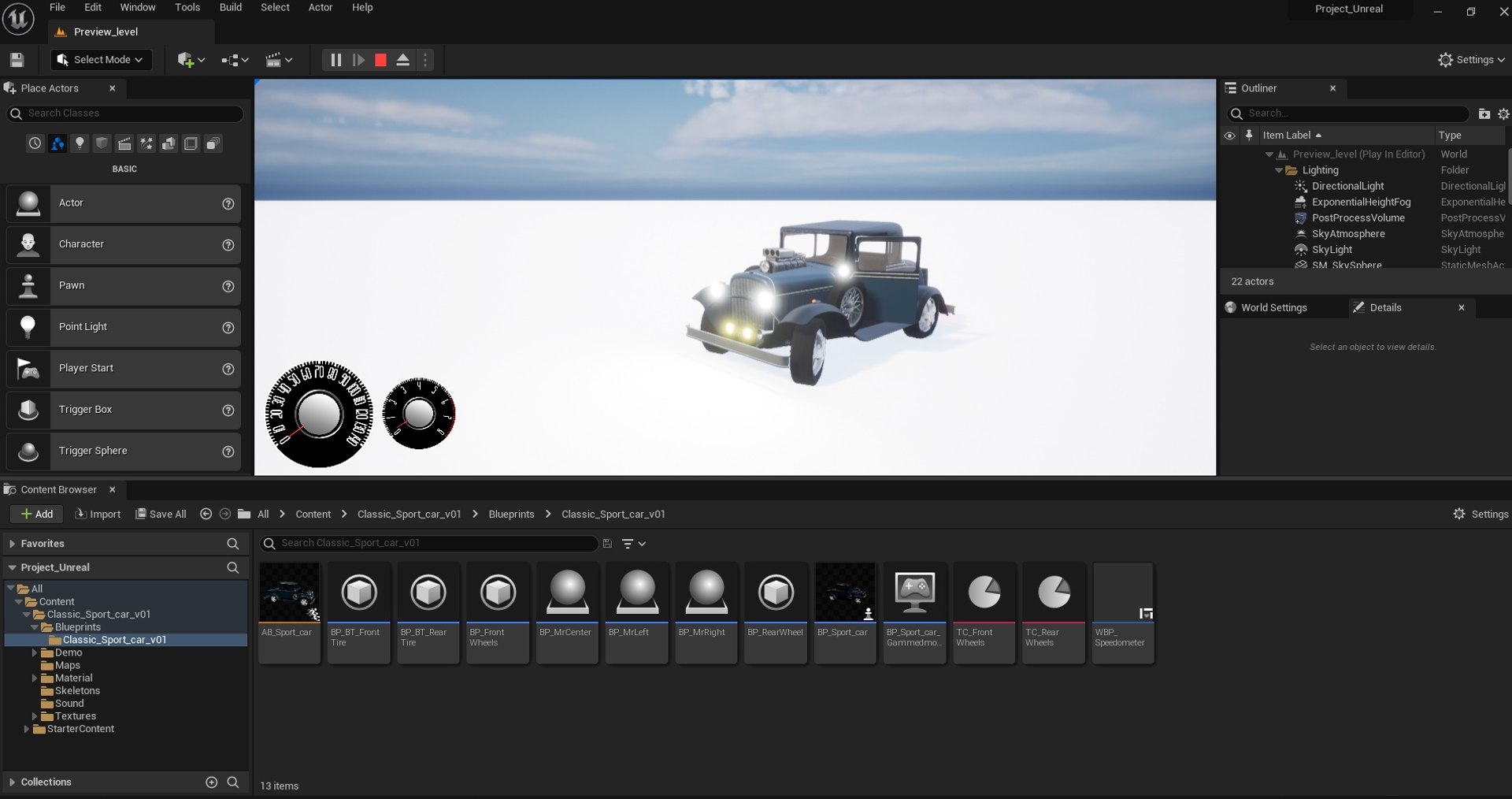The height and width of the screenshot is (799, 1512).
Task: Click the frame skip play icon
Action: (x=358, y=60)
